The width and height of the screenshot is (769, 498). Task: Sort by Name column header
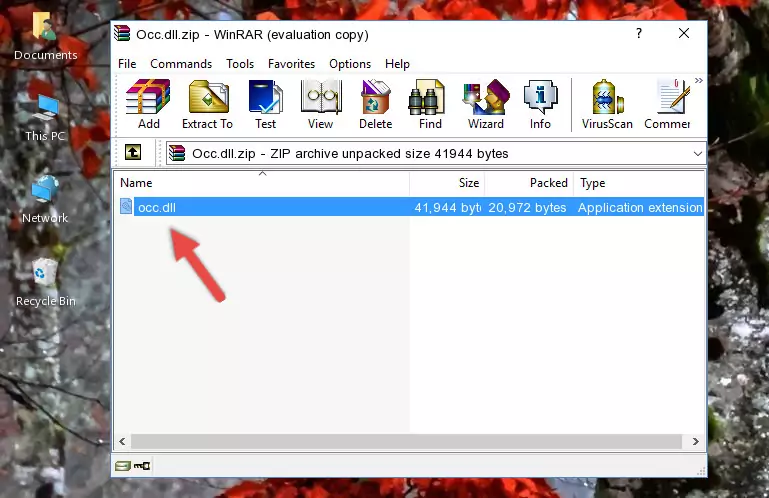click(262, 183)
